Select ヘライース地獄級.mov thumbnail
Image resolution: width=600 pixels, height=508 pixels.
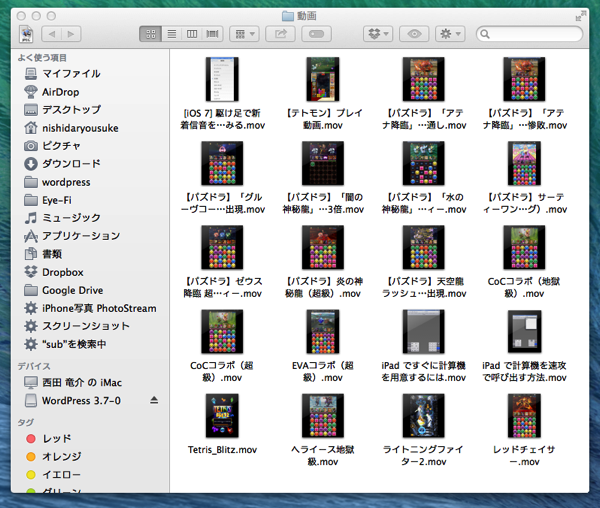pyautogui.click(x=323, y=416)
